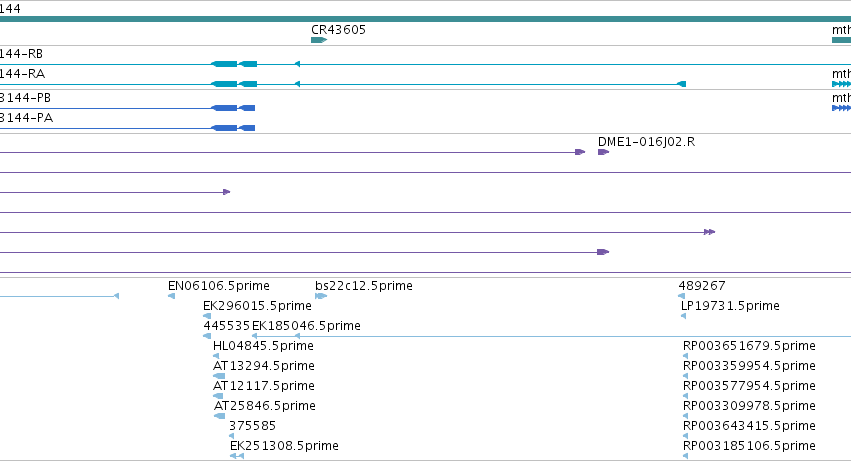Select the 3144-PB protein coding block

click(x=233, y=108)
